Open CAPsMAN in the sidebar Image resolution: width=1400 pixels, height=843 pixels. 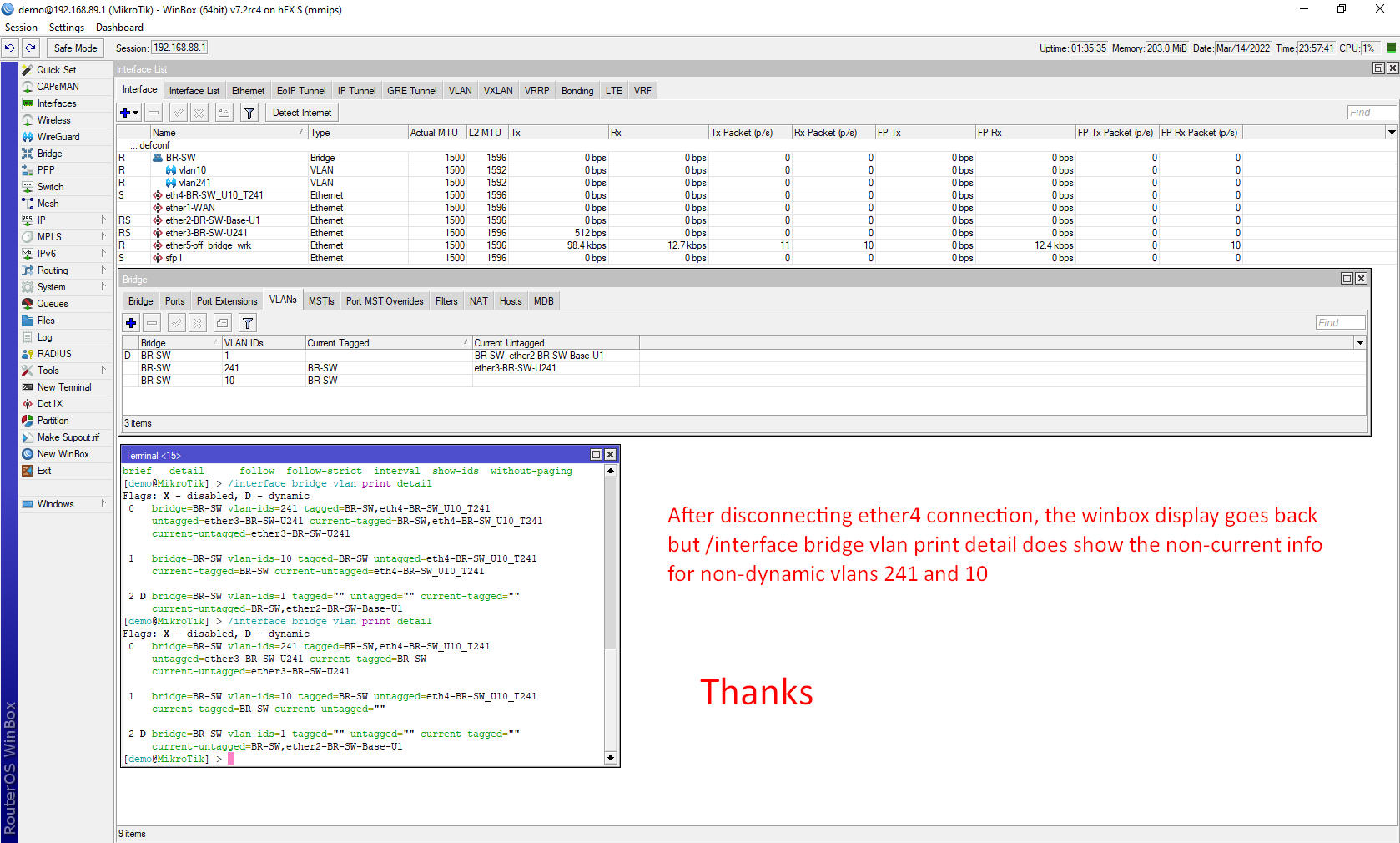[x=58, y=87]
